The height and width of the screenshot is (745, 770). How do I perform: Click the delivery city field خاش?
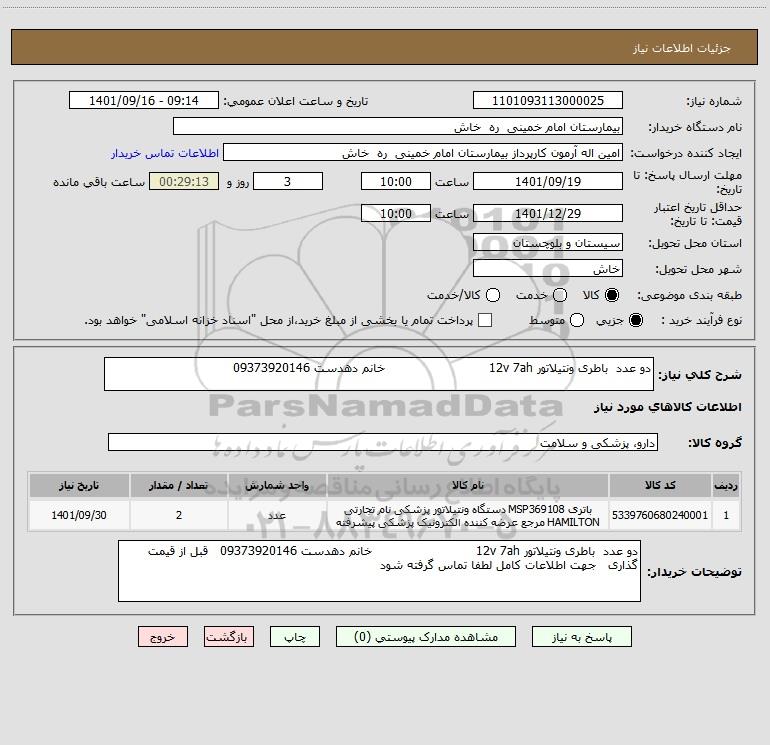pyautogui.click(x=548, y=269)
